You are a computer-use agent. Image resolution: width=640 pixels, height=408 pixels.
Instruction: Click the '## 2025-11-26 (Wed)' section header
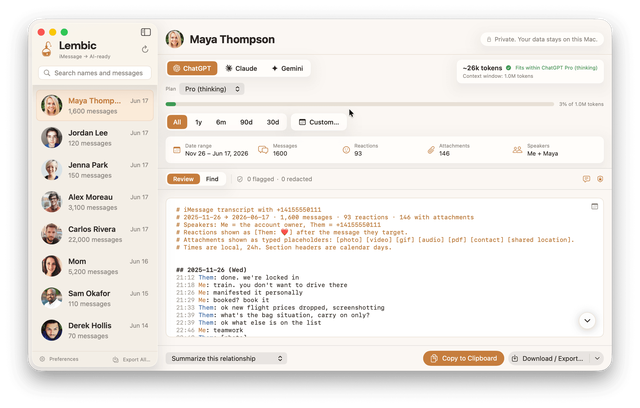(x=211, y=270)
